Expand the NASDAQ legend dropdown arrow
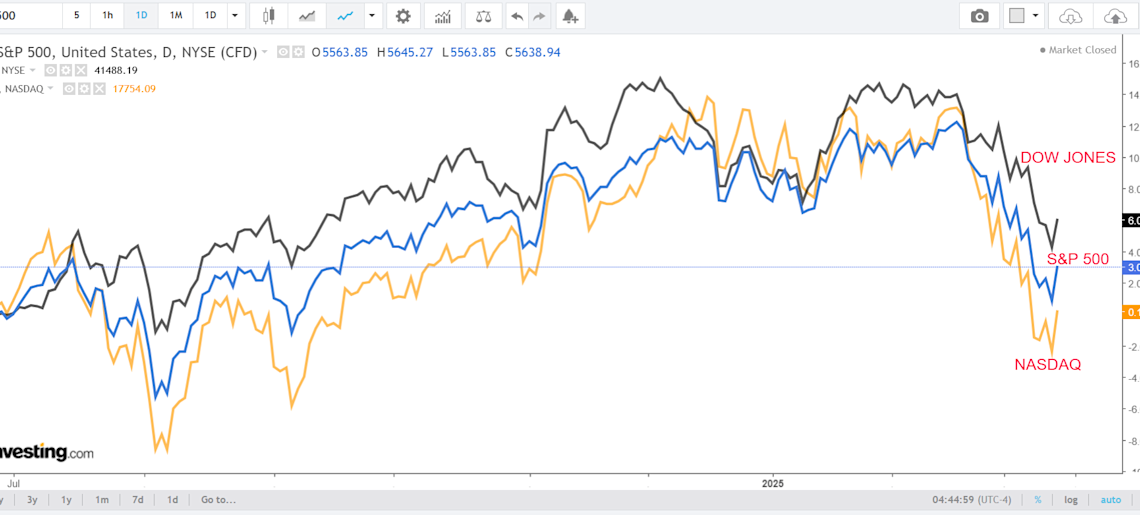This screenshot has height=515, width=1140. click(x=51, y=89)
